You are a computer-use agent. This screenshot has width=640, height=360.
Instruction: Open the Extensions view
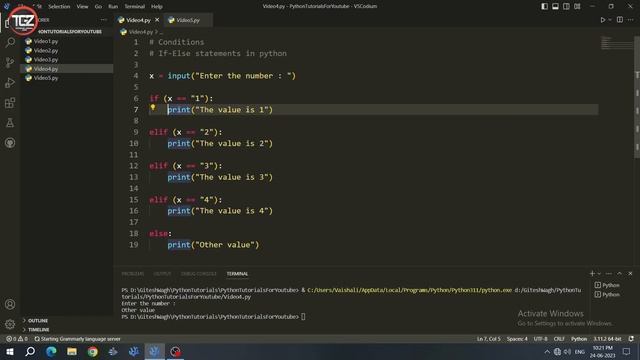point(10,102)
